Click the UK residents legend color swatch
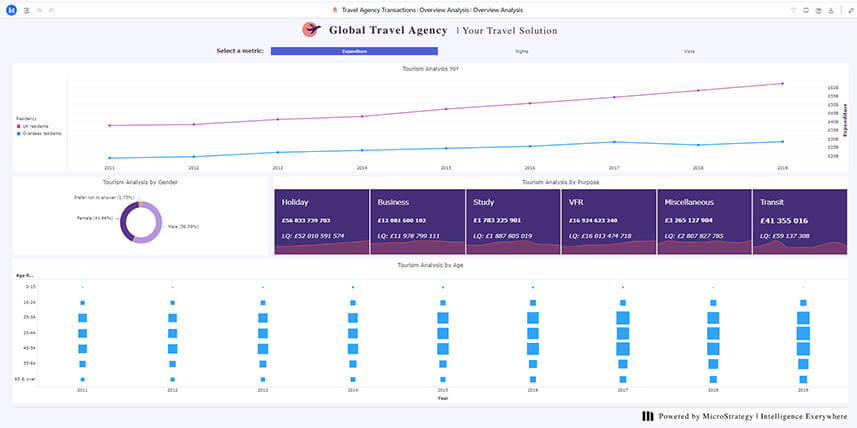The width and height of the screenshot is (857, 428). tap(18, 126)
